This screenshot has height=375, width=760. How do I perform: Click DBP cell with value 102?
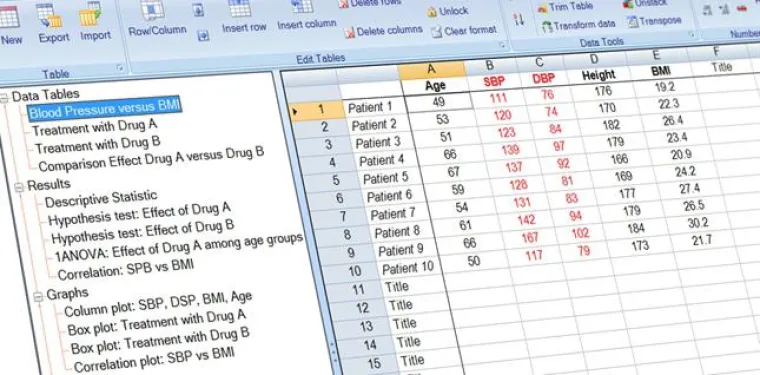[579, 234]
